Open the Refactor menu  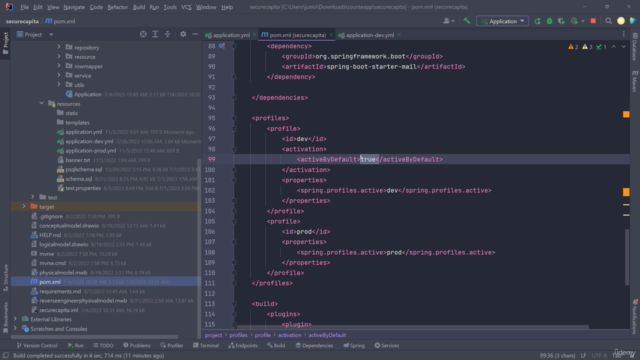118,7
